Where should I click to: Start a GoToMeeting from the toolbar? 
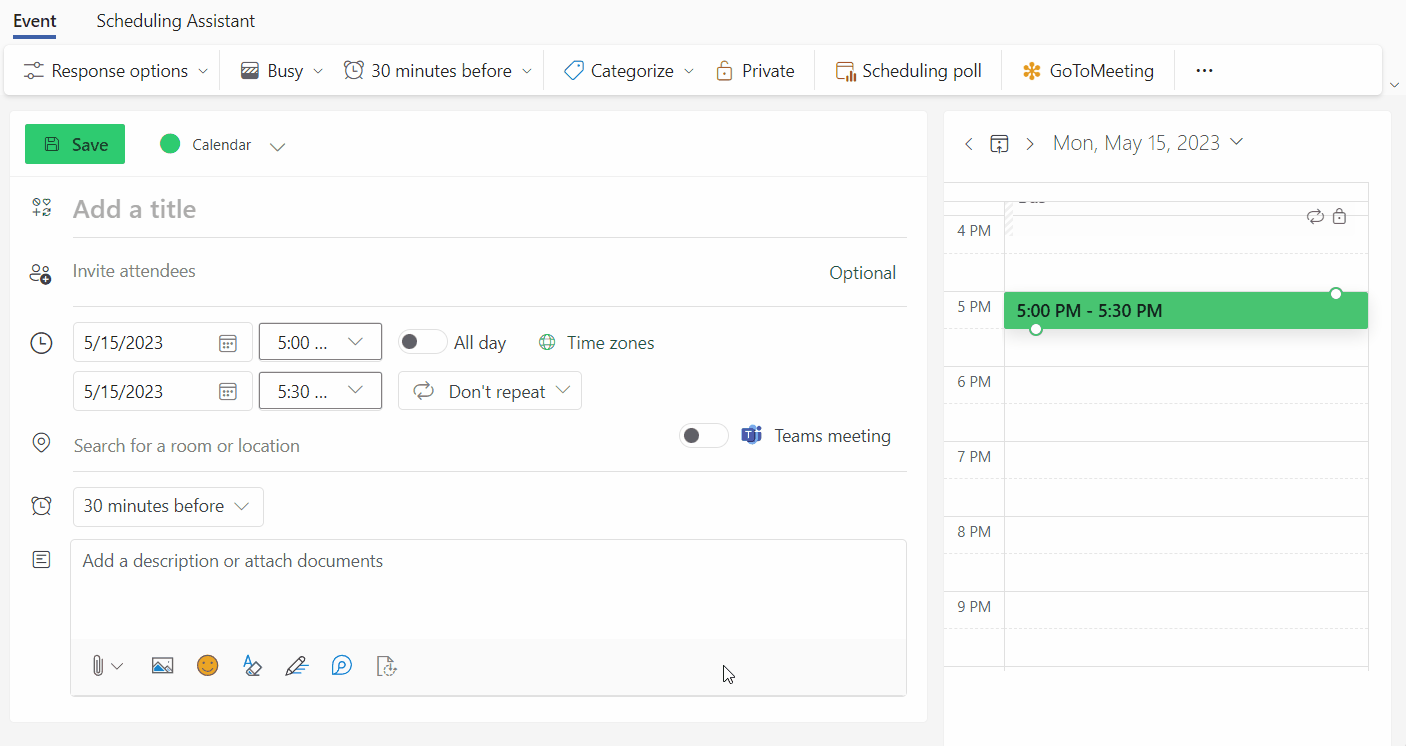point(1087,70)
